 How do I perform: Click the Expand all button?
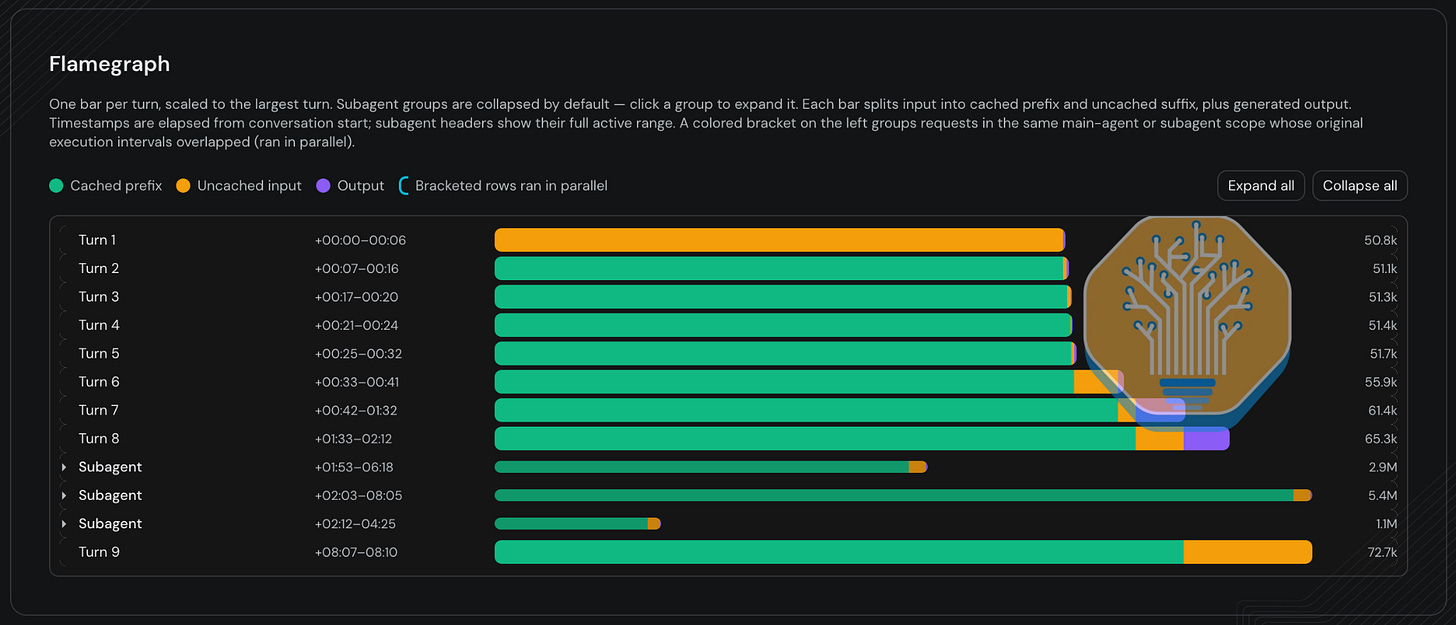tap(1260, 186)
